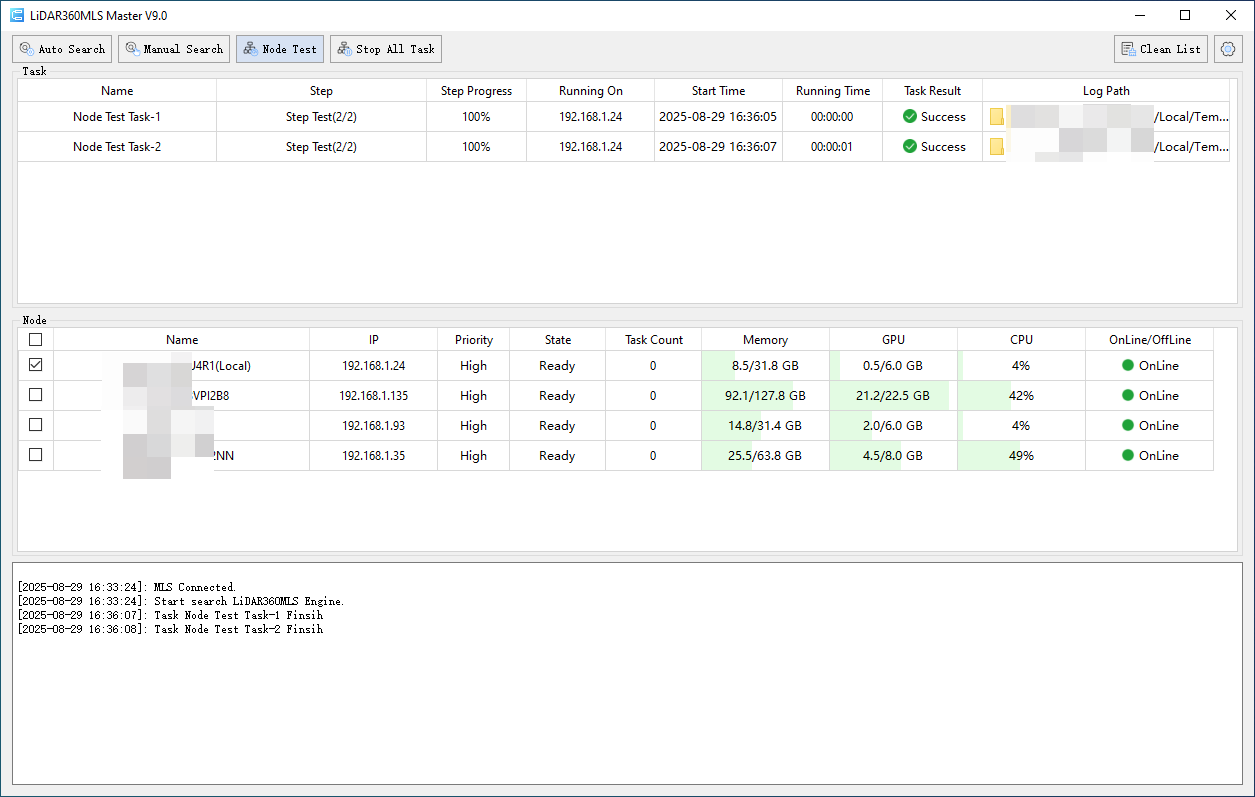Run Node Test from the toolbar

click(280, 49)
